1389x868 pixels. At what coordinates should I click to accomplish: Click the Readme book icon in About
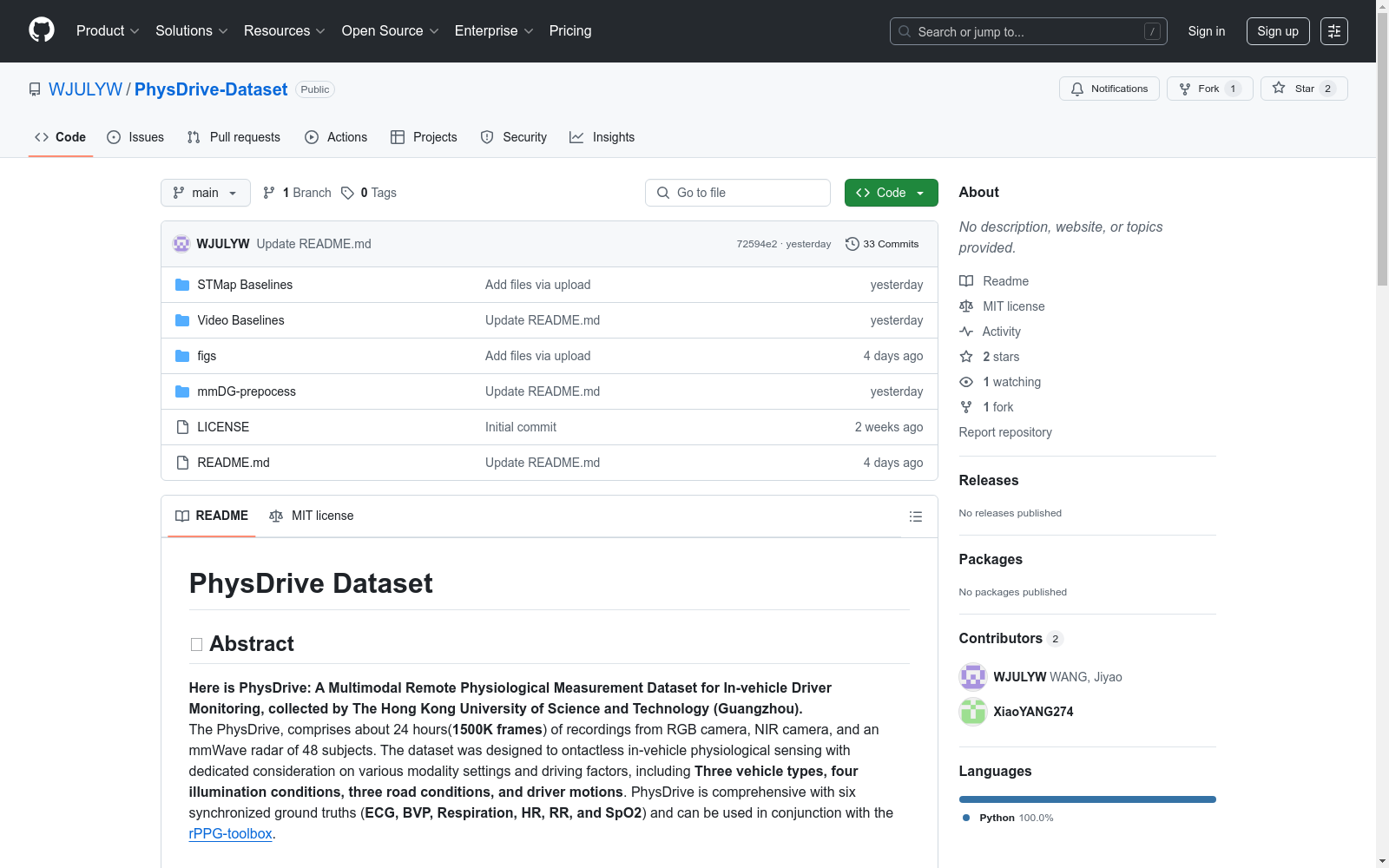pyautogui.click(x=966, y=281)
